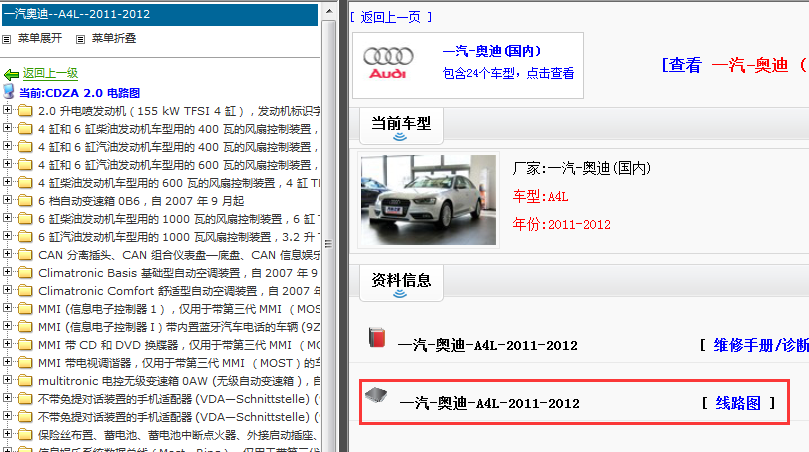The image size is (809, 452).
Task: Open the 线路图 link
Action: coord(738,403)
